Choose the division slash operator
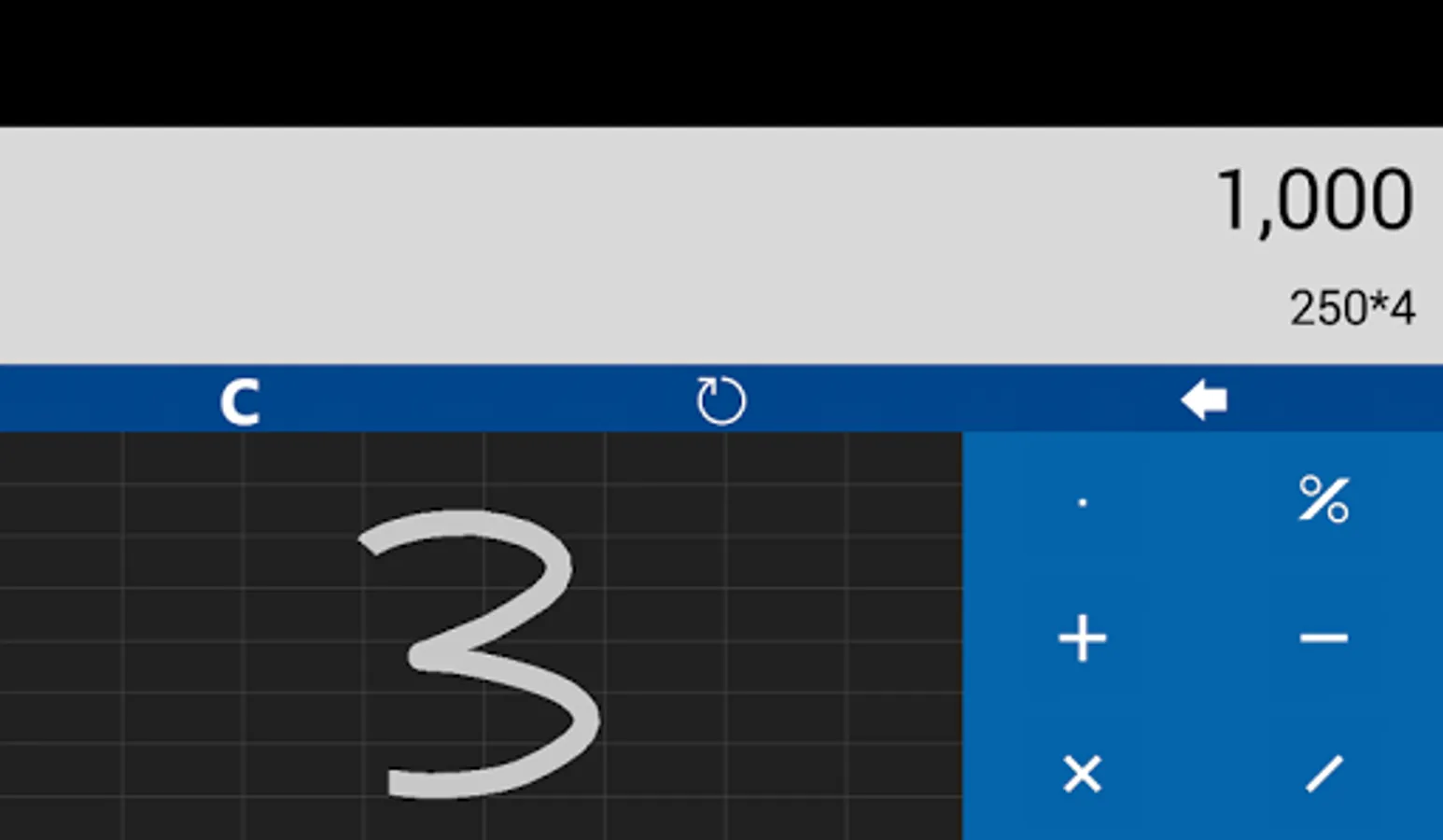This screenshot has width=1443, height=840. 1324,774
